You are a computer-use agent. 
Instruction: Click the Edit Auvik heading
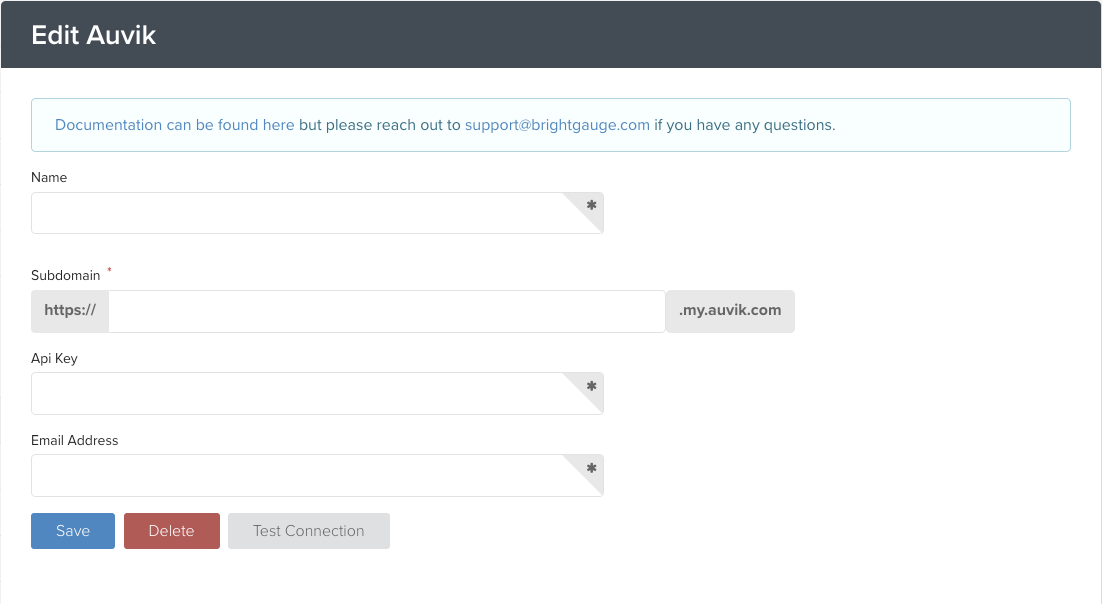click(93, 35)
